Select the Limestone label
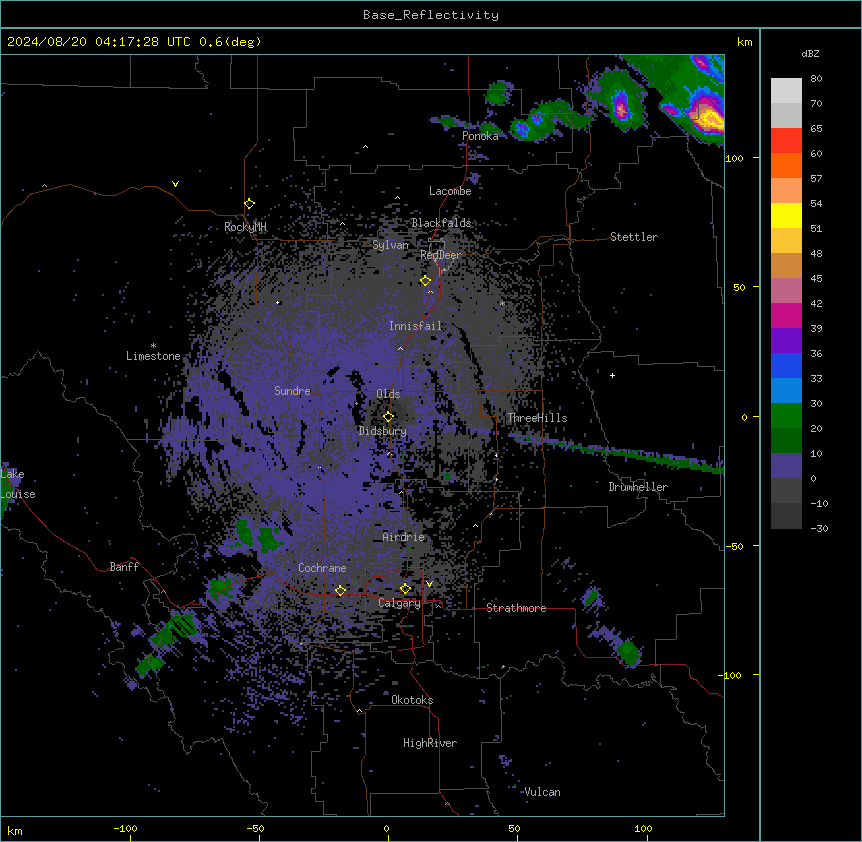 click(x=153, y=356)
